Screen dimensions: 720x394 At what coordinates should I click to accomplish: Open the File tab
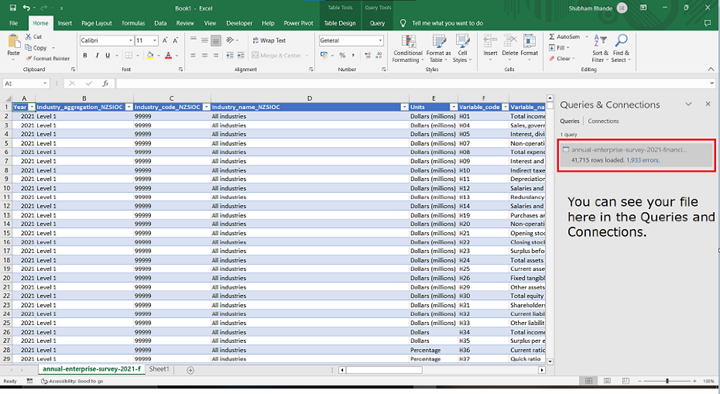click(13, 23)
